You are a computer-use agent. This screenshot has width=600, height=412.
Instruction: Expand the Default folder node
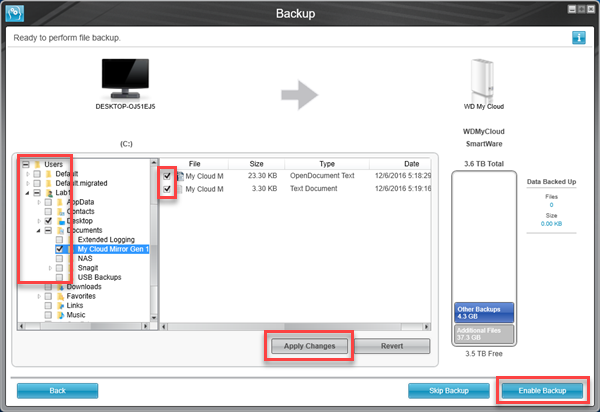click(x=28, y=174)
